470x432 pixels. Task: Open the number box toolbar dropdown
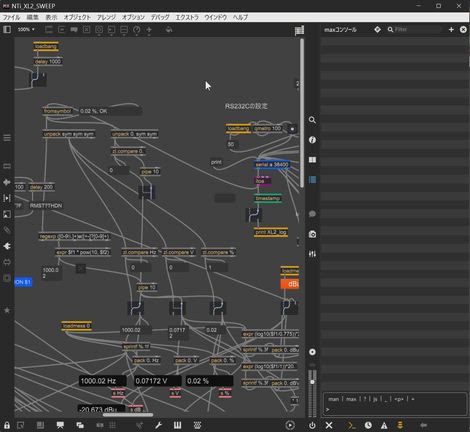pos(111,29)
